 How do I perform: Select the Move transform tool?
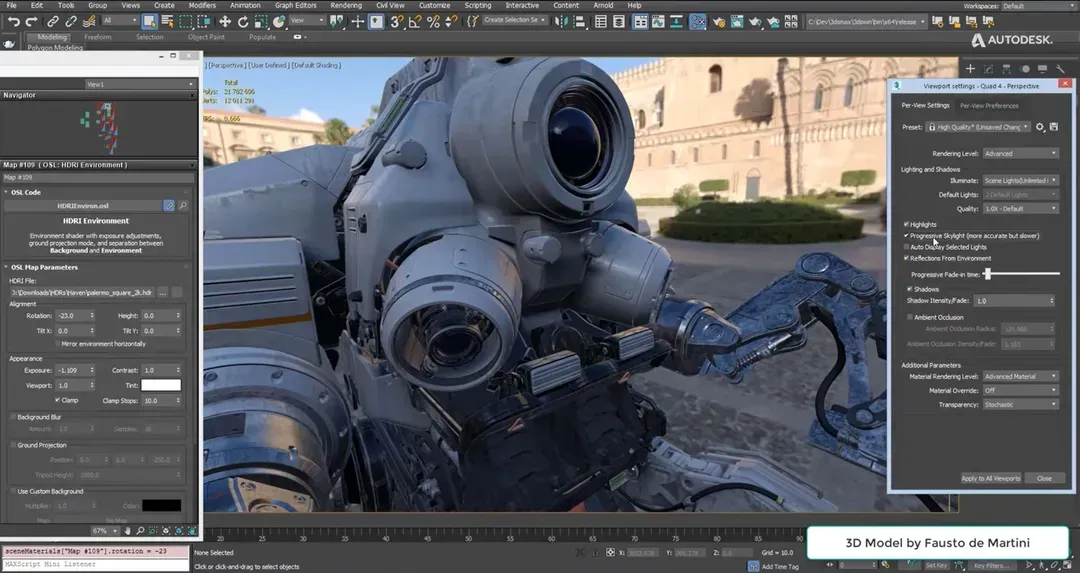pyautogui.click(x=225, y=21)
